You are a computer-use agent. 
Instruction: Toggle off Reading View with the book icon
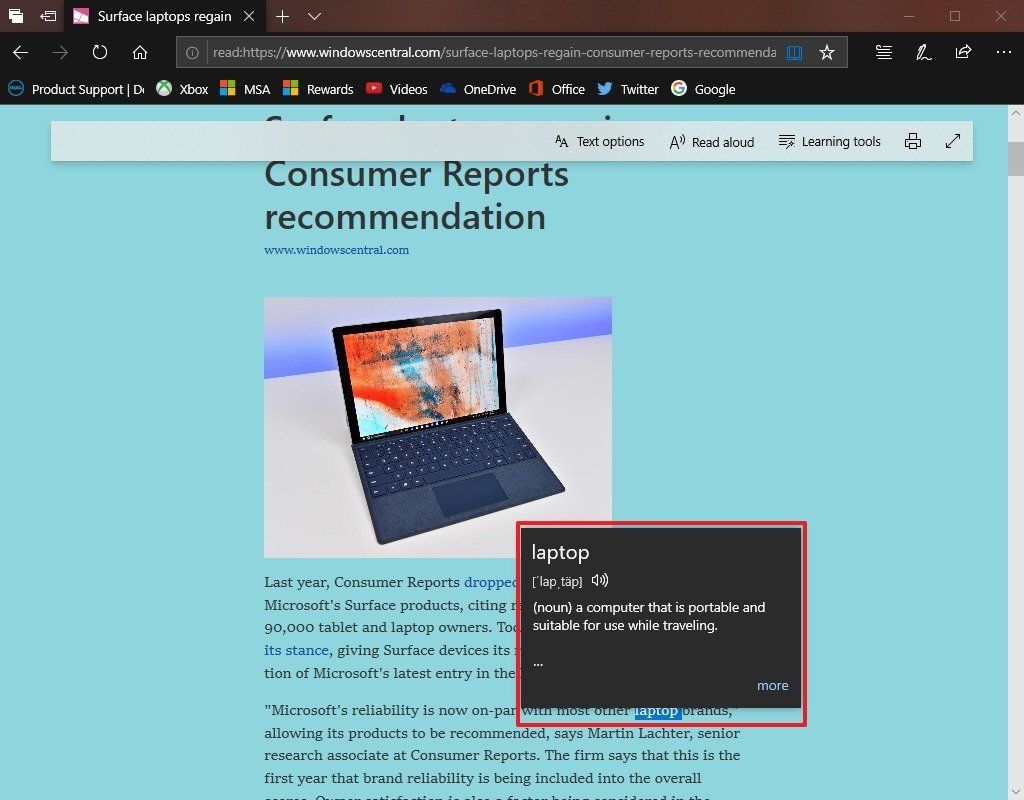click(x=794, y=52)
